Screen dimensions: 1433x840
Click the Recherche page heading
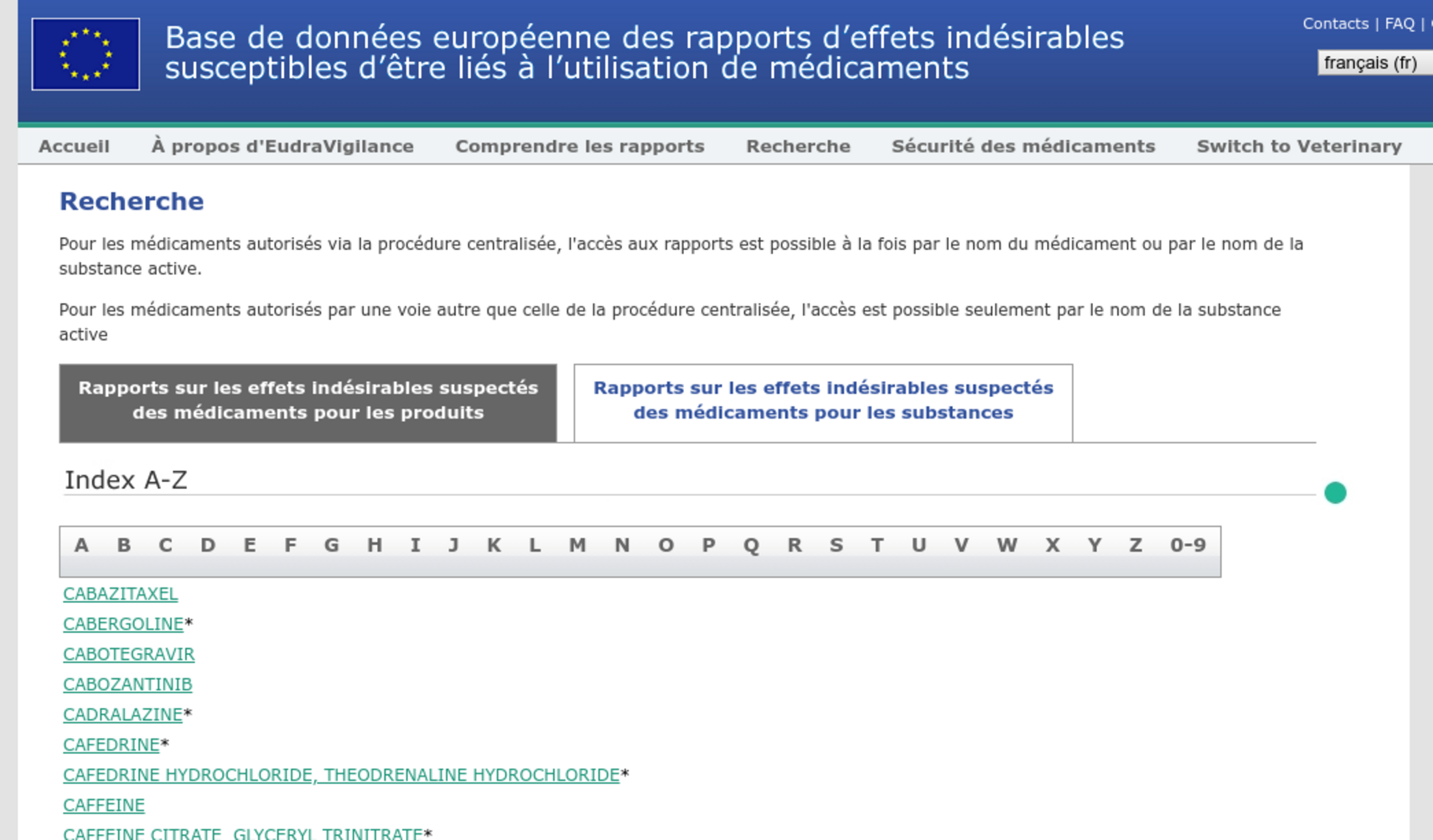click(x=132, y=201)
